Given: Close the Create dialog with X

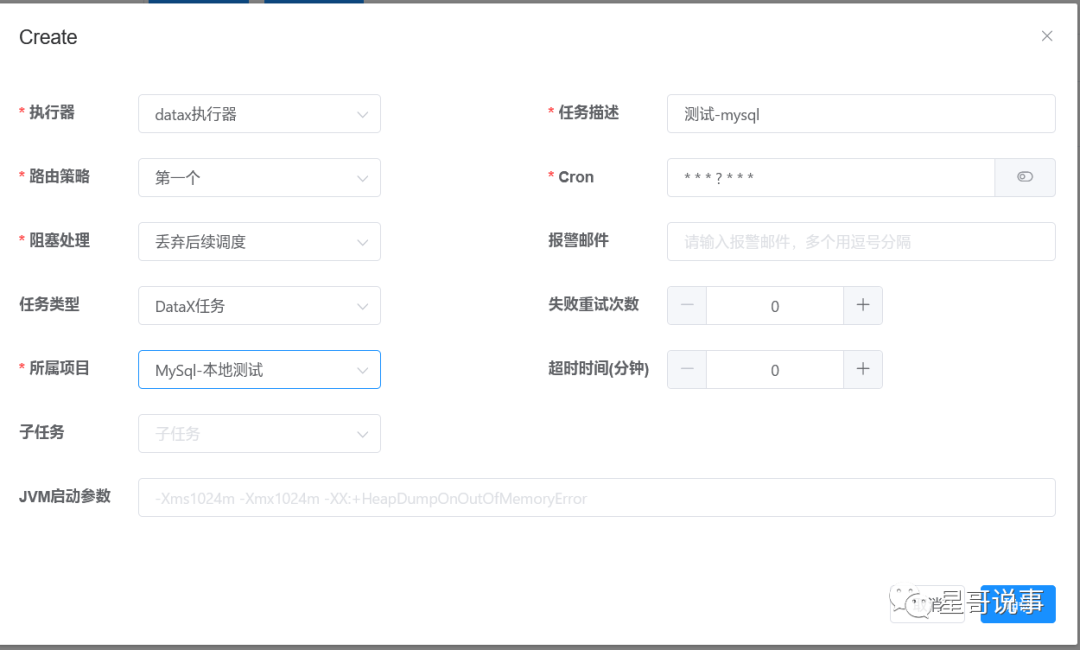Looking at the screenshot, I should 1047,36.
